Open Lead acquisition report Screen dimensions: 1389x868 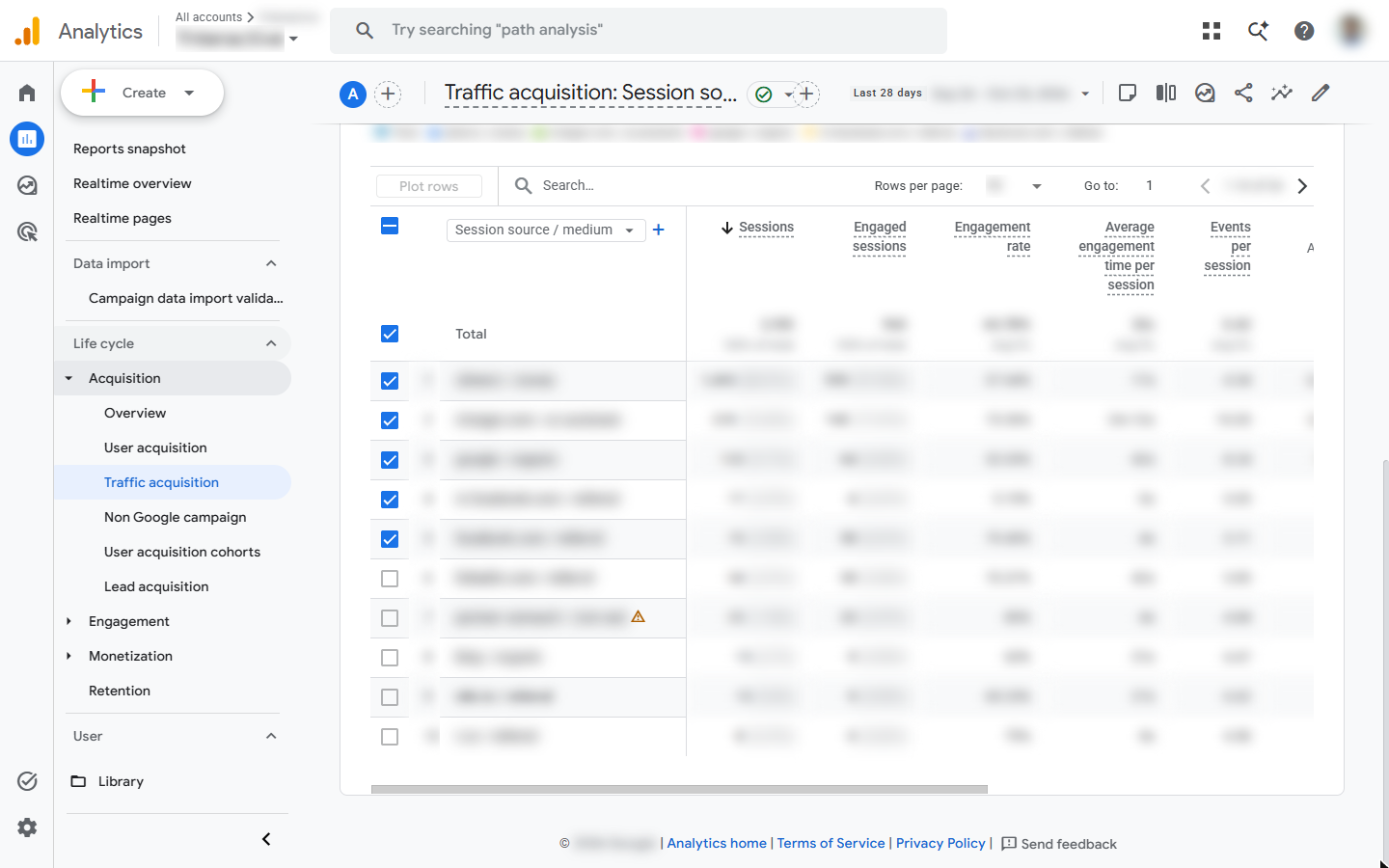click(156, 587)
